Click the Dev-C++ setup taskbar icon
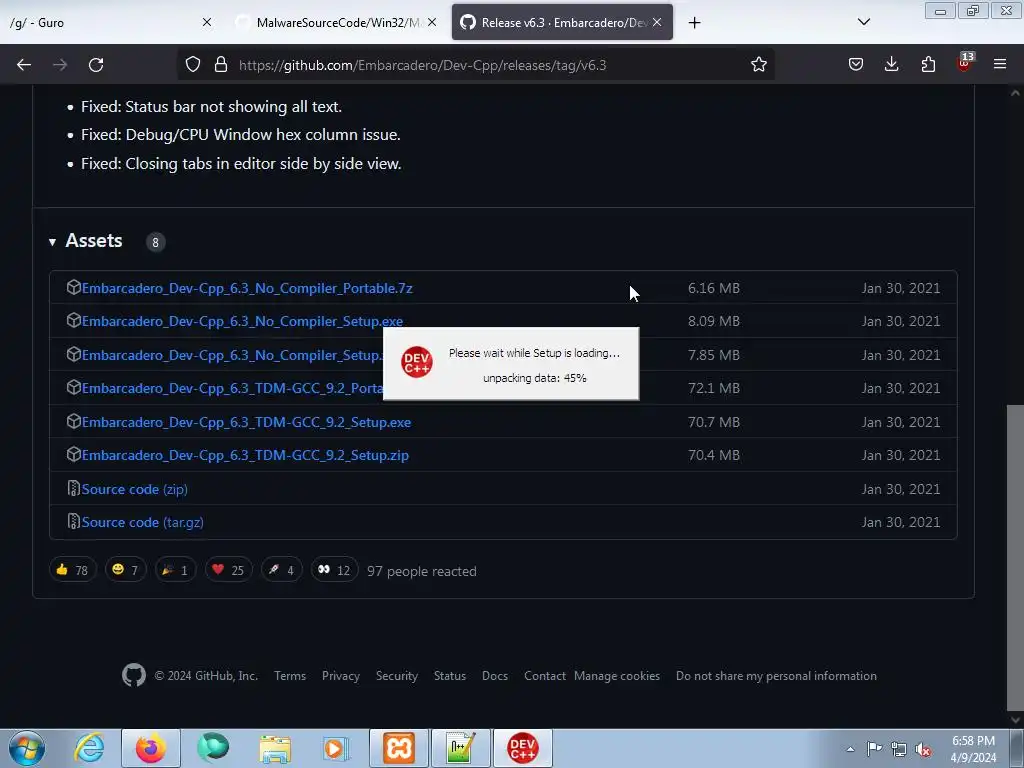 (x=522, y=748)
